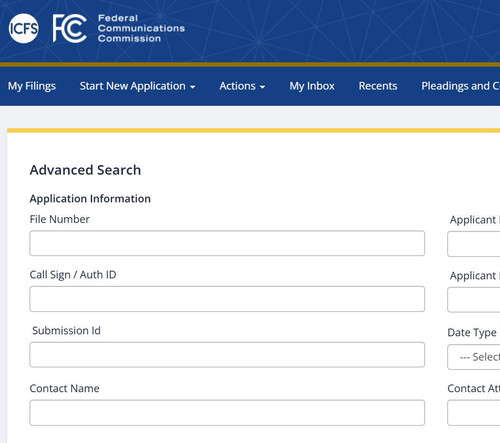The image size is (500, 443).
Task: Open the Date Type select dropdown
Action: click(x=474, y=357)
